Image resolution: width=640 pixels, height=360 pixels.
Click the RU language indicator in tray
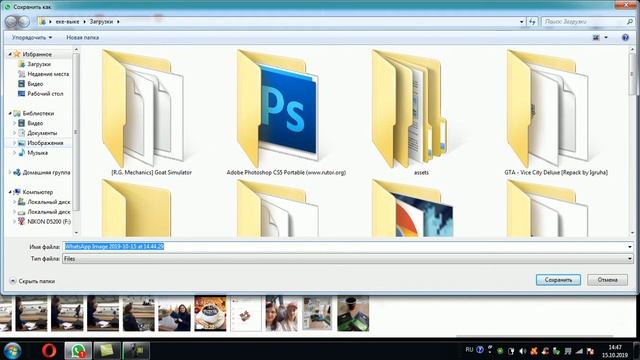coord(469,350)
